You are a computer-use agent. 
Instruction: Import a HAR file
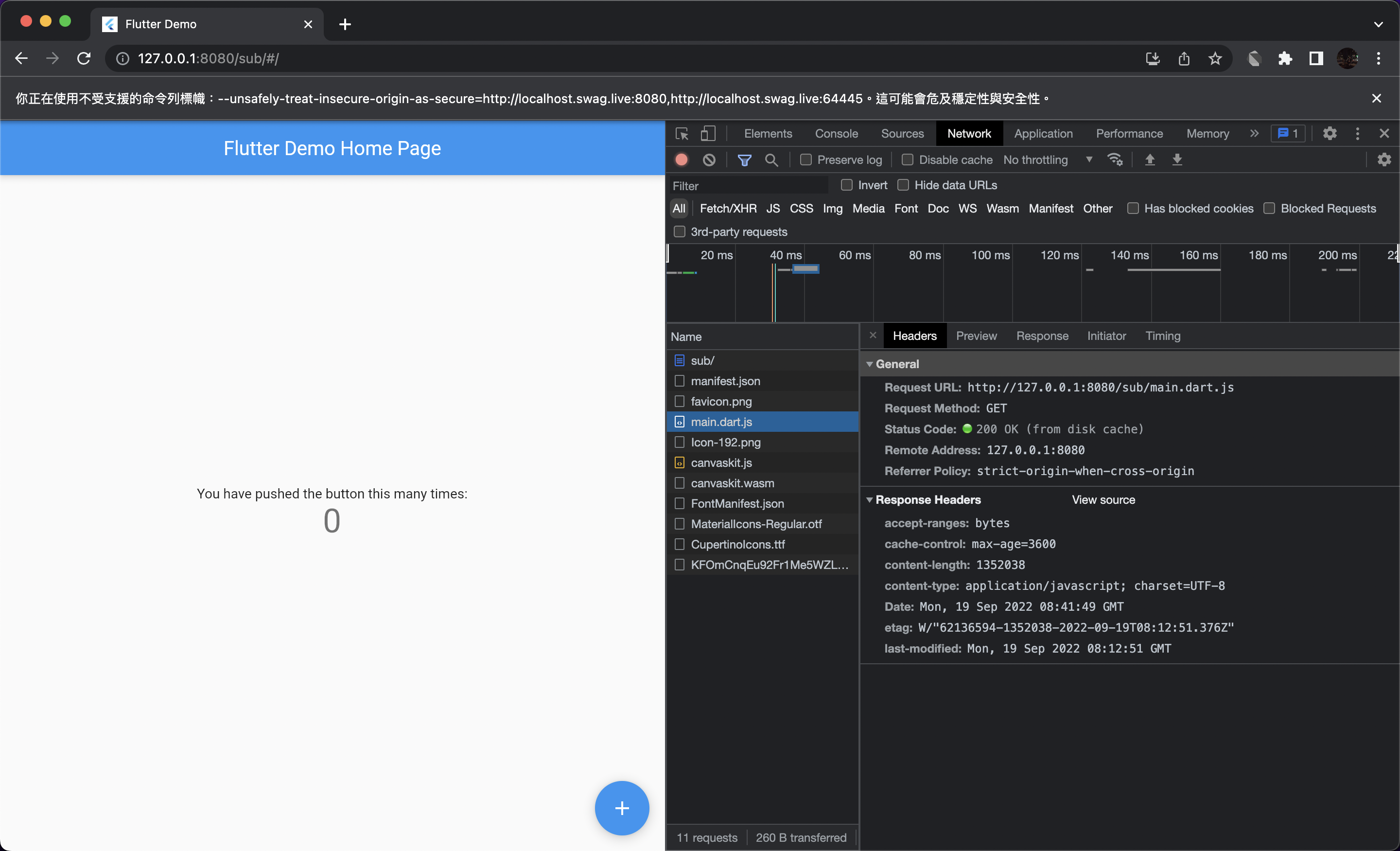1150,160
